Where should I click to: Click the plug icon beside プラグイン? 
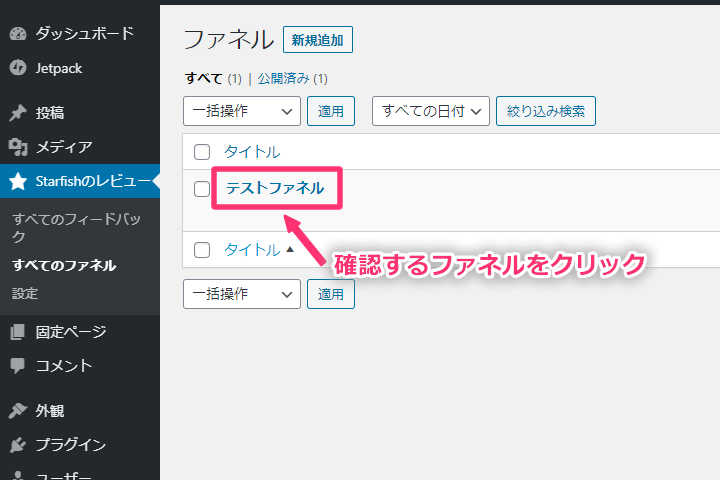18,445
